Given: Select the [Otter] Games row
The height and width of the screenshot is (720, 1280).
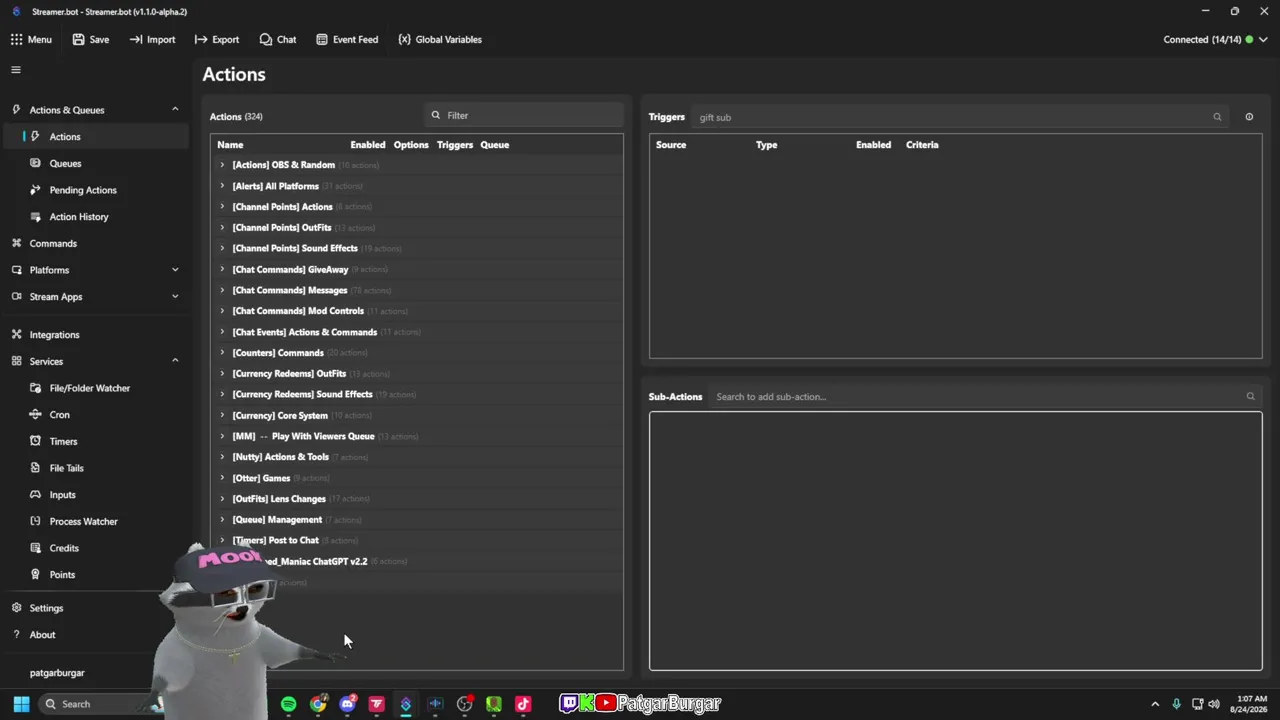Looking at the screenshot, I should (417, 478).
